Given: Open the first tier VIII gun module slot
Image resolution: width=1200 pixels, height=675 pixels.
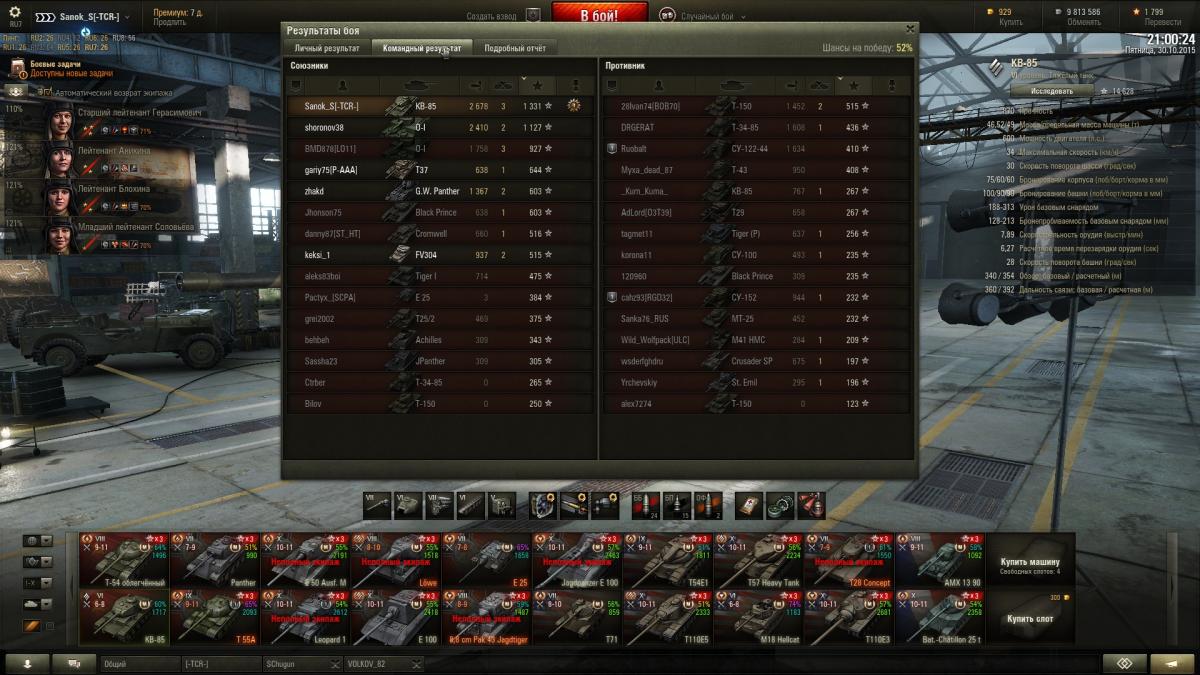Looking at the screenshot, I should pos(377,505).
